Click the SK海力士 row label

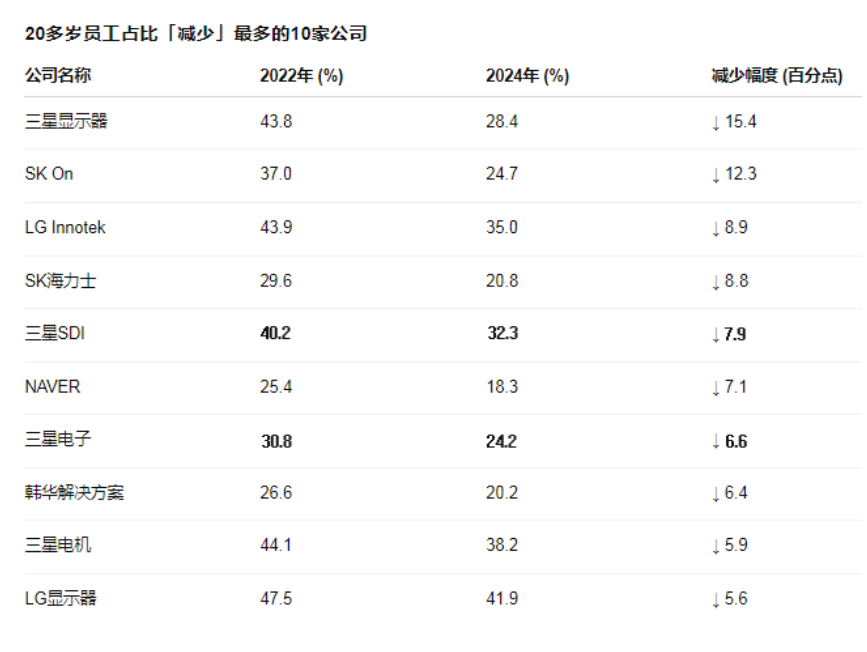60,281
